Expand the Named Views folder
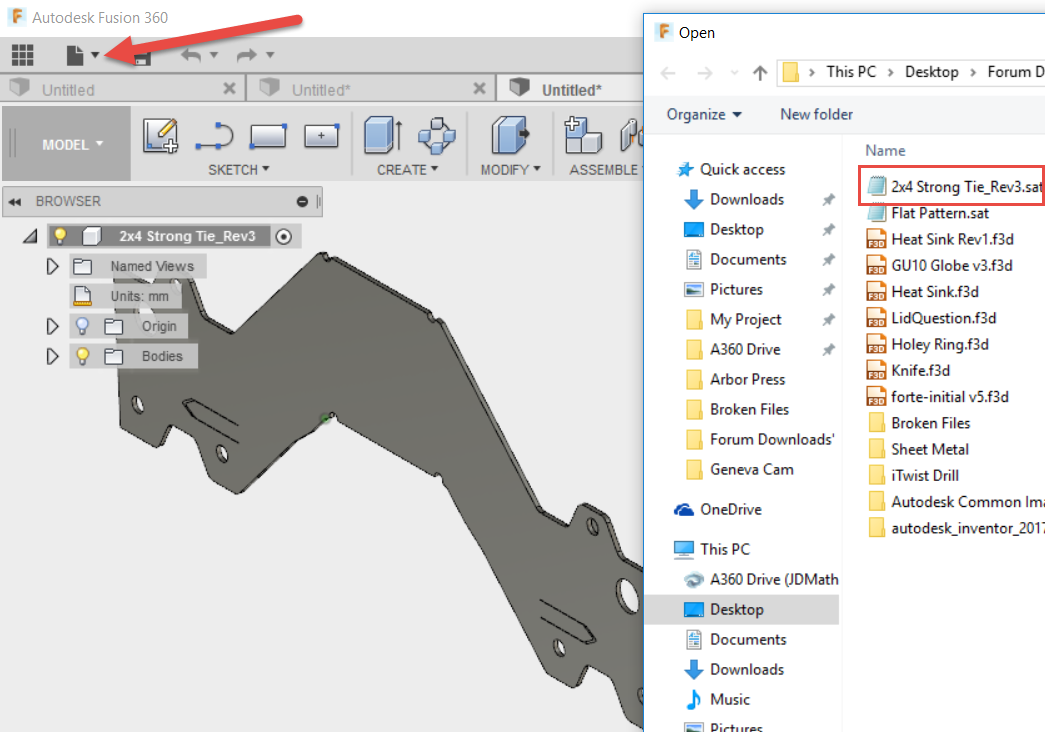The width and height of the screenshot is (1045, 732). 52,267
